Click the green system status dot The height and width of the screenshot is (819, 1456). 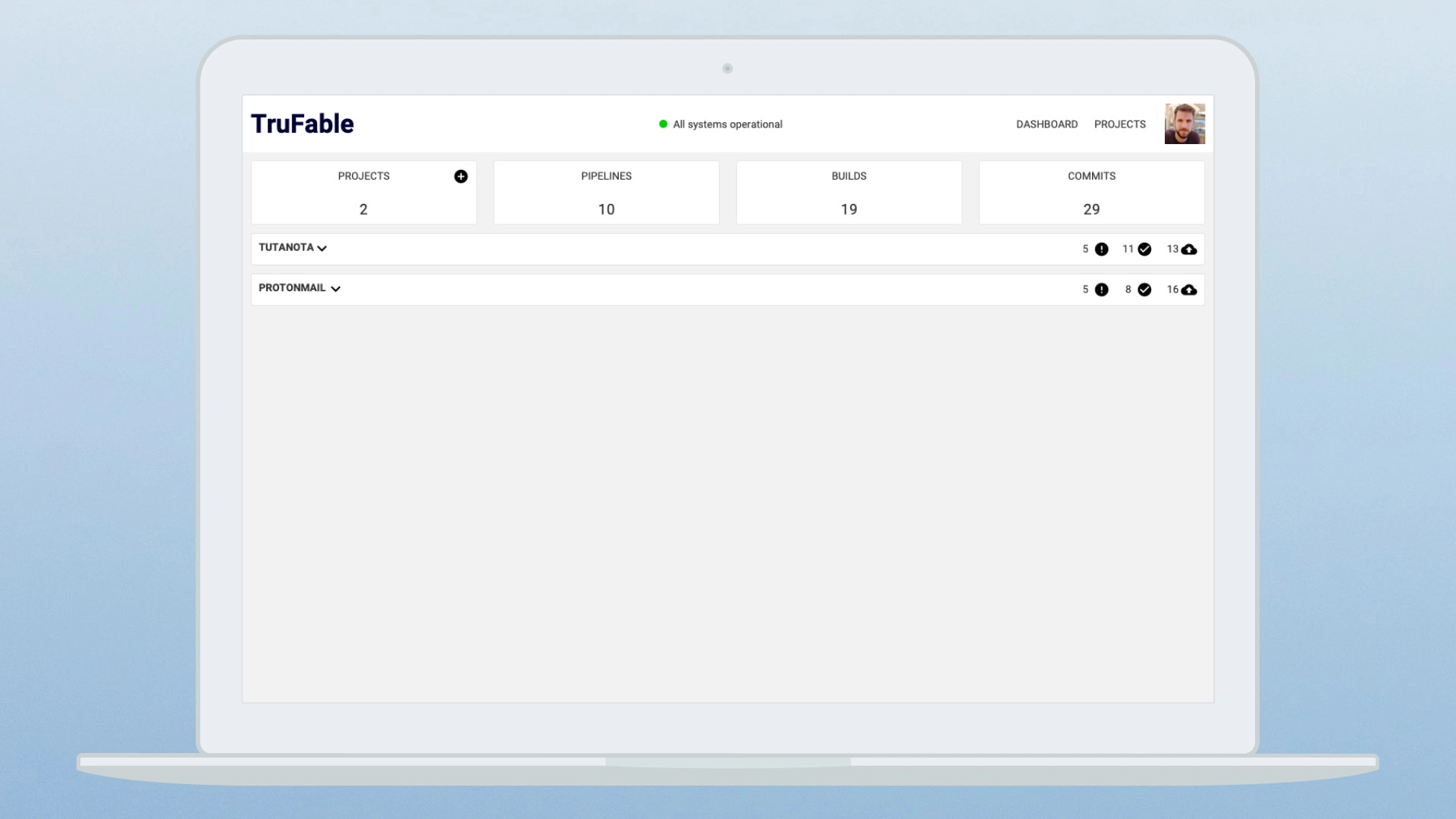point(664,124)
